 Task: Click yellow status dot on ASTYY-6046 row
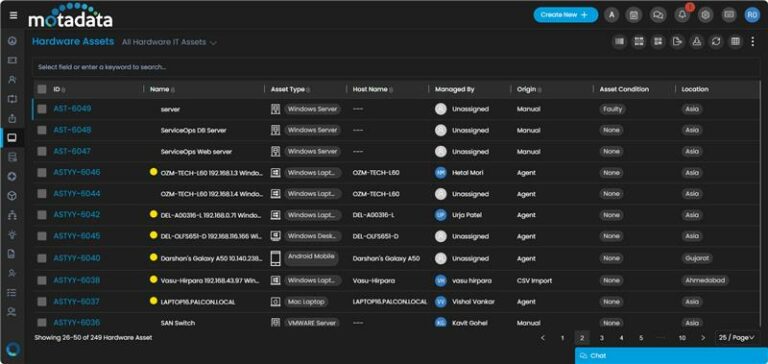(153, 172)
